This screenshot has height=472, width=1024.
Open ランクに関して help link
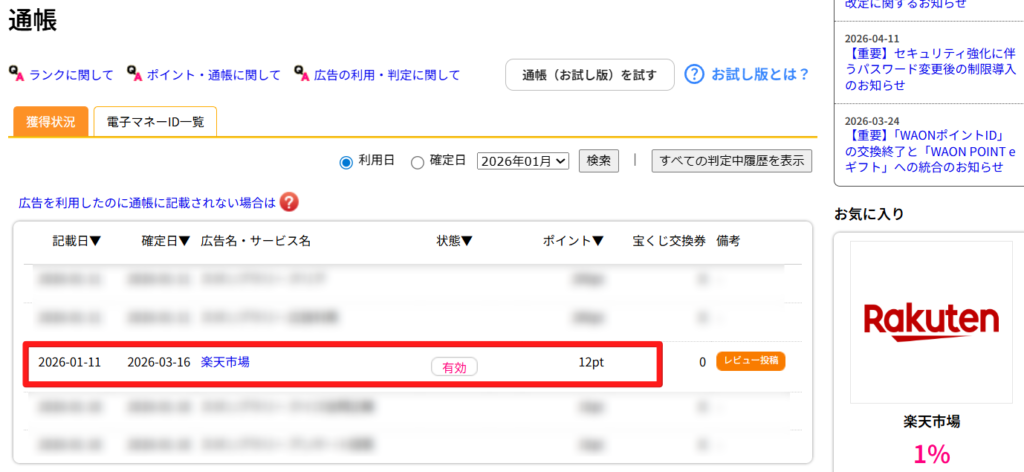[71, 75]
